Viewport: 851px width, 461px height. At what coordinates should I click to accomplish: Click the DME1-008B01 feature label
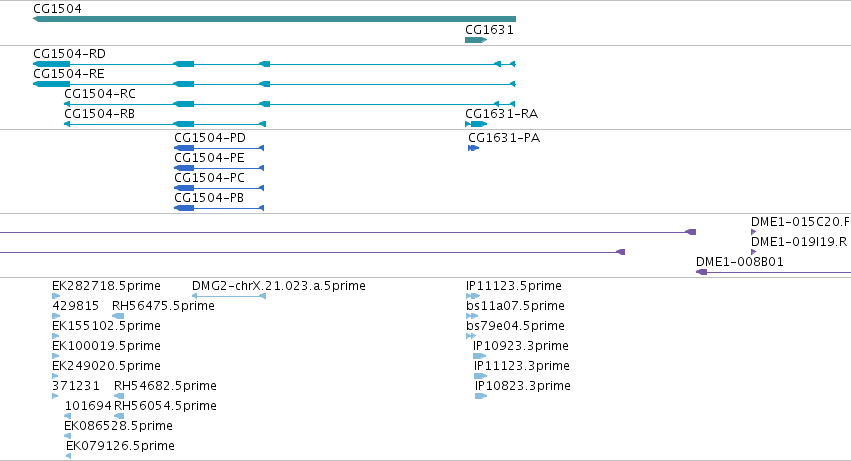740,262
